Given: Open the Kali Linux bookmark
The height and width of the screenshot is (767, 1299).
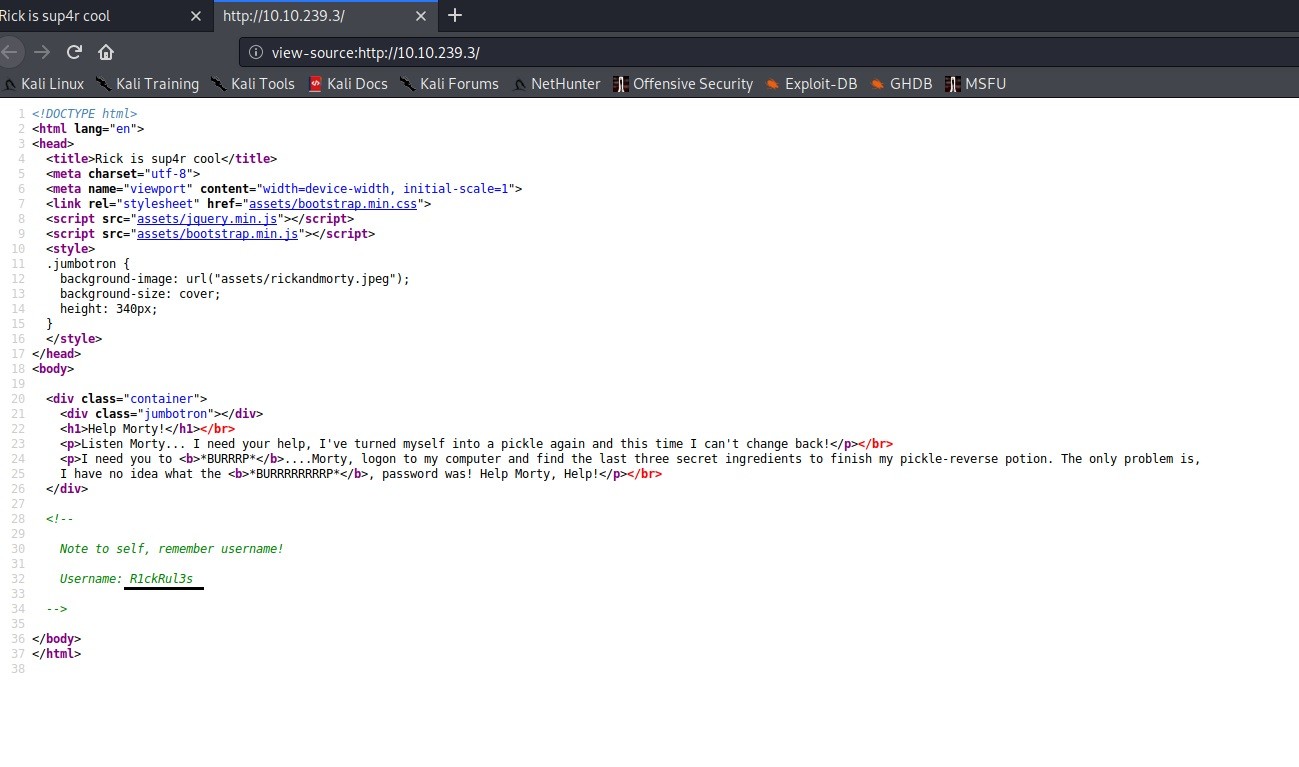Looking at the screenshot, I should coord(44,84).
